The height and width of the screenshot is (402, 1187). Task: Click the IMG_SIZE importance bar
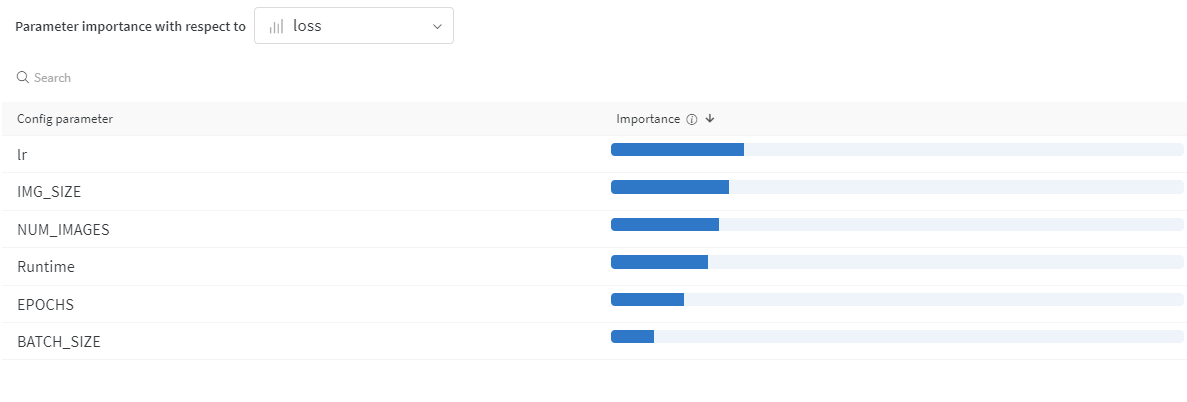pyautogui.click(x=670, y=187)
